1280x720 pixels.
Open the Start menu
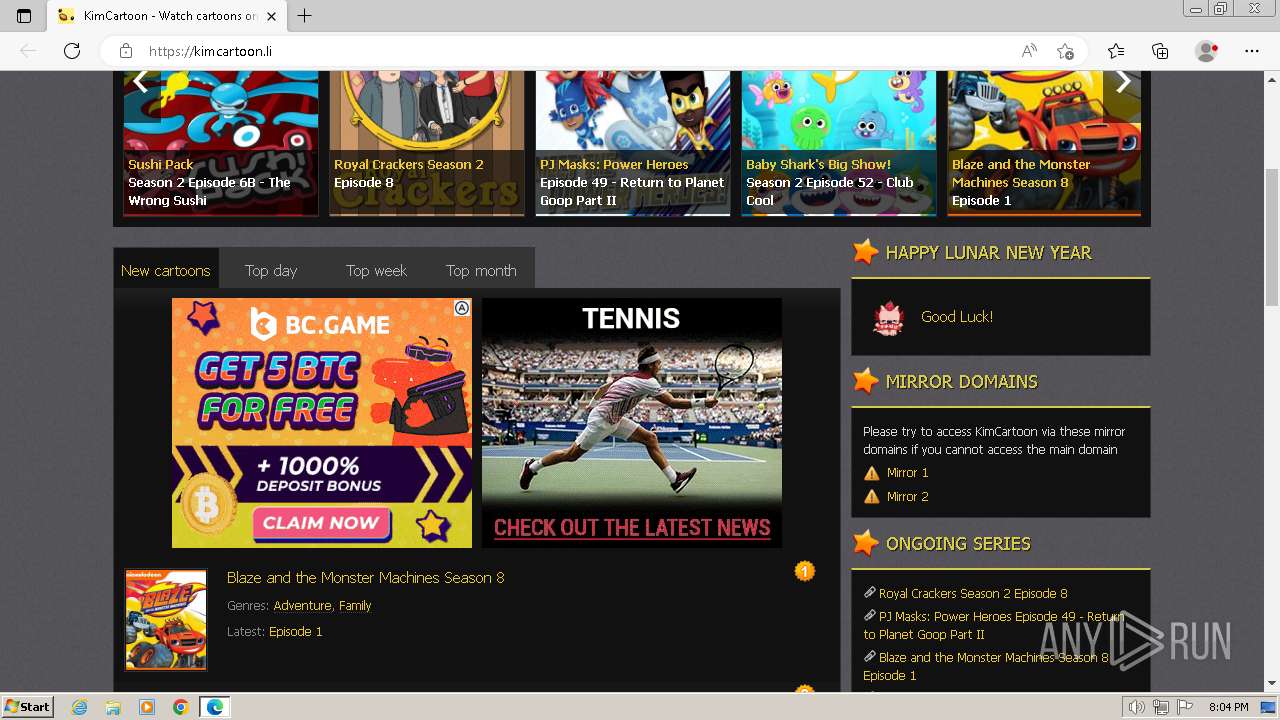coord(27,707)
